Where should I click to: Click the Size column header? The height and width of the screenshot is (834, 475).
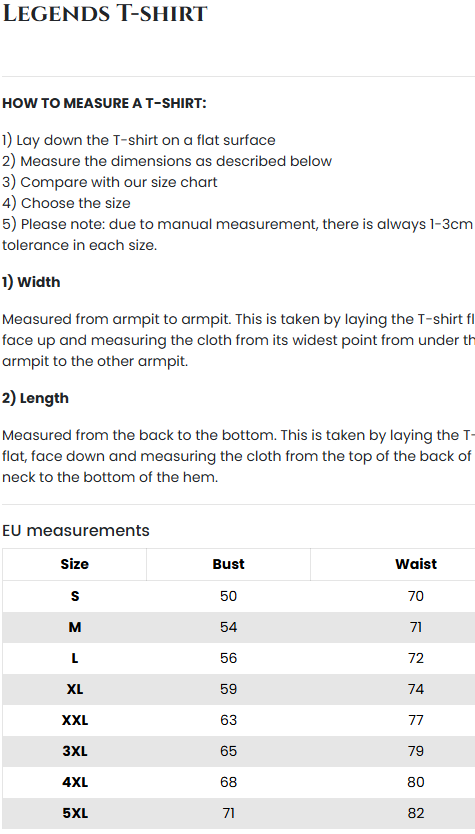coord(74,564)
